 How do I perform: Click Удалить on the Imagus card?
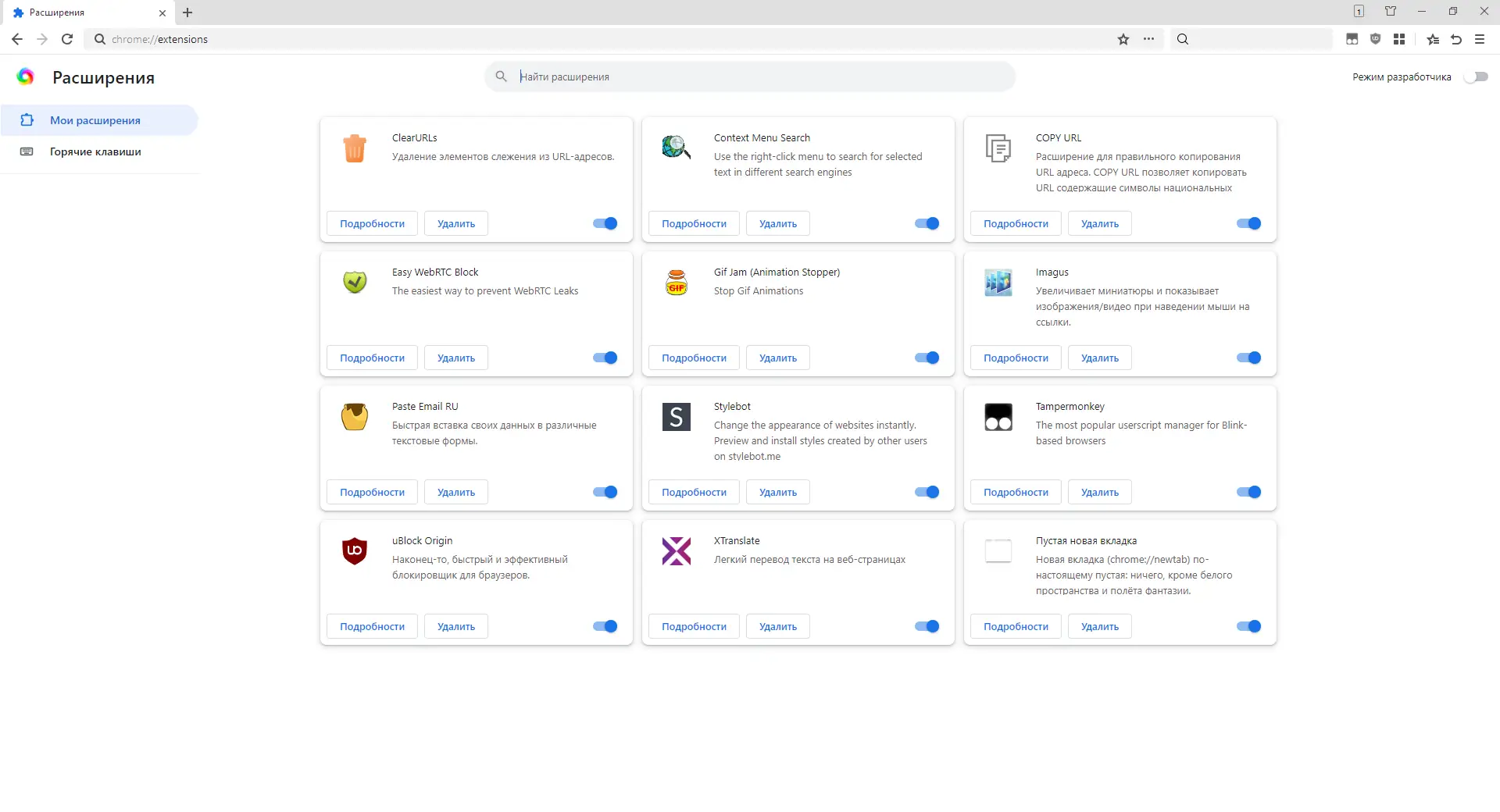[1099, 358]
